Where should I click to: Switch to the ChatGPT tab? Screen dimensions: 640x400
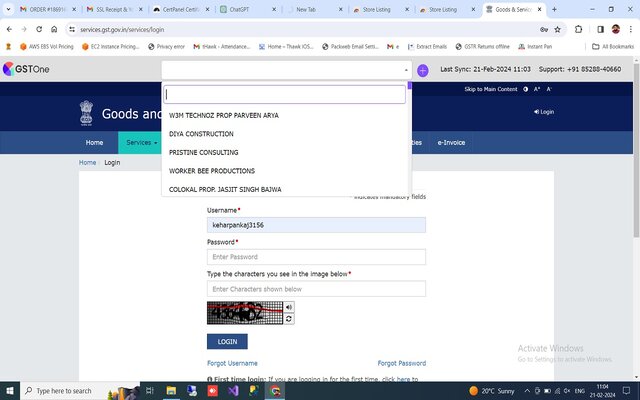(x=248, y=9)
